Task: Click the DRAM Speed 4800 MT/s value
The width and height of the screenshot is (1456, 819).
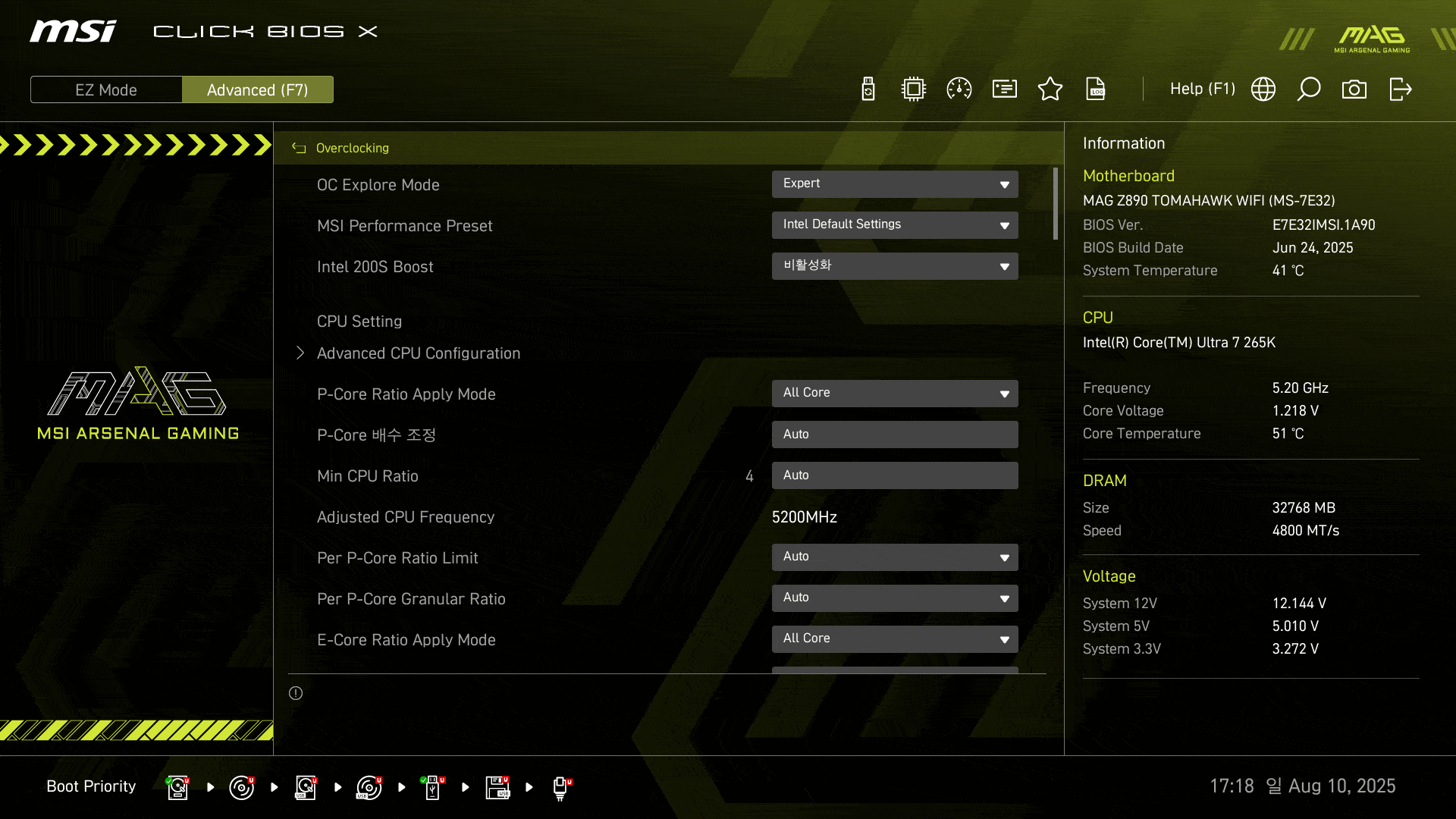Action: tap(1306, 531)
